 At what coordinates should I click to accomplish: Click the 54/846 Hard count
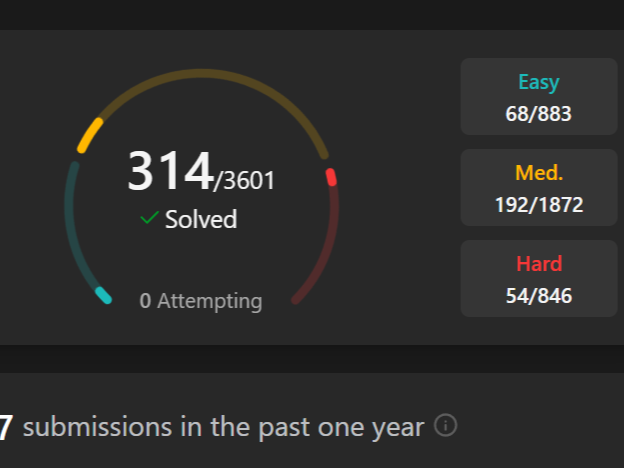539,296
